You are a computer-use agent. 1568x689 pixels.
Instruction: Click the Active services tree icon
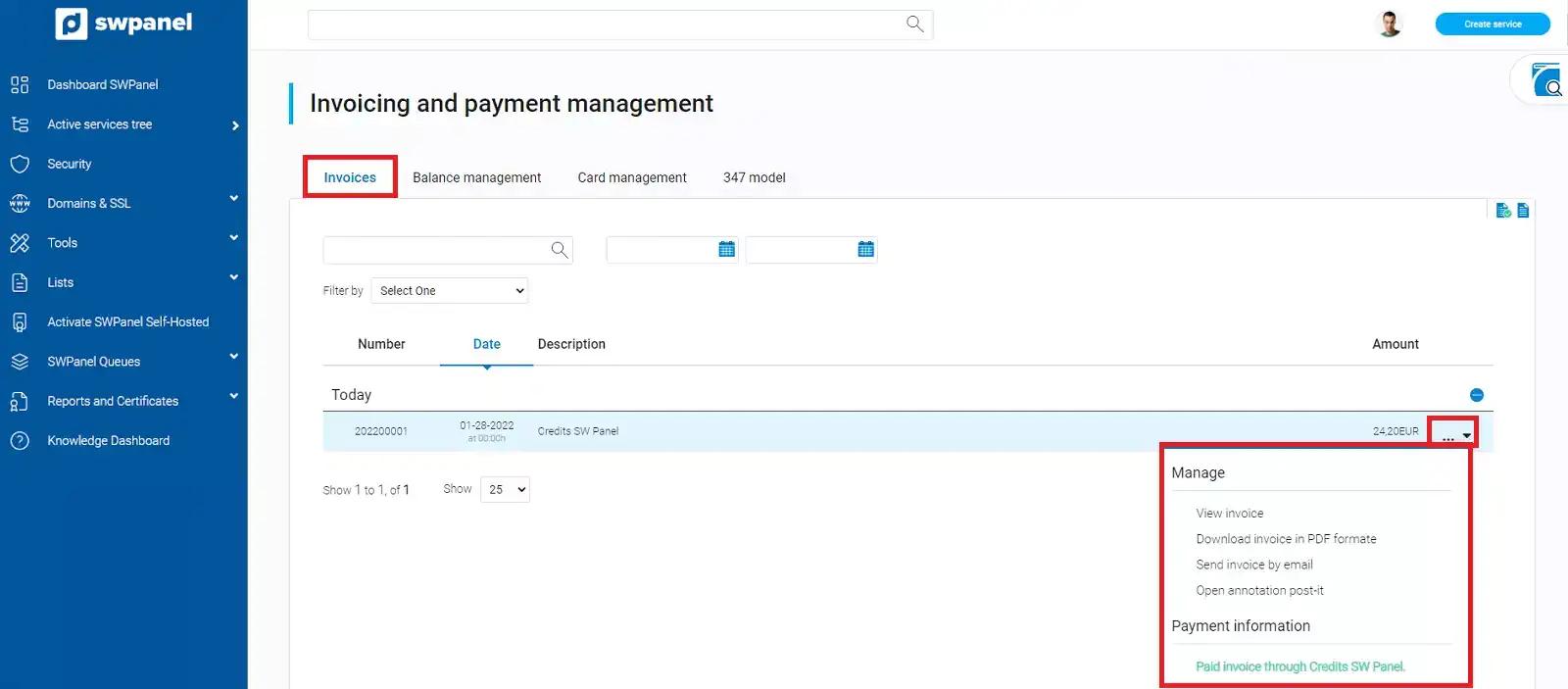pos(20,124)
